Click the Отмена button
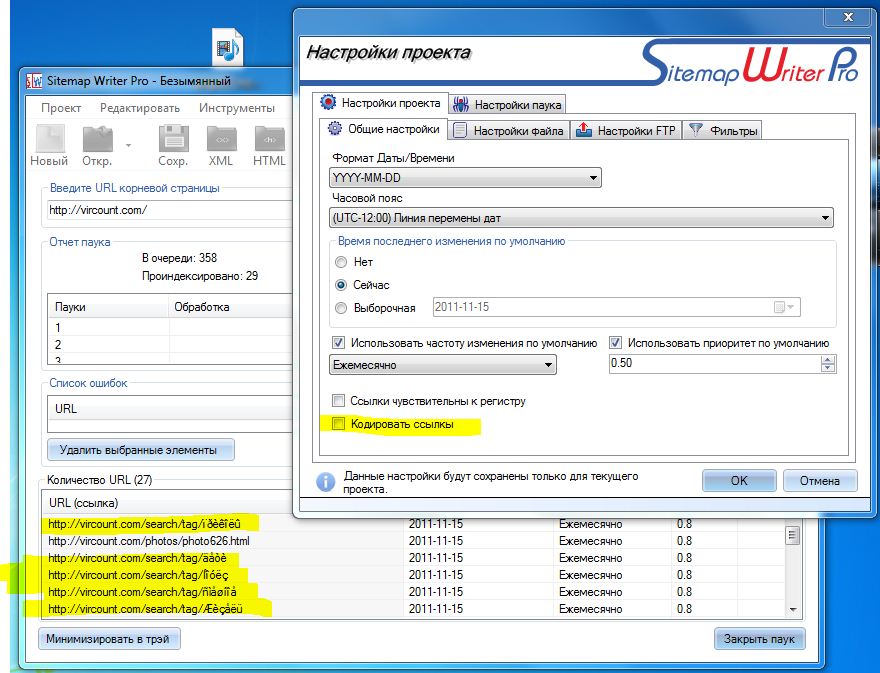The width and height of the screenshot is (880, 673). (x=820, y=480)
